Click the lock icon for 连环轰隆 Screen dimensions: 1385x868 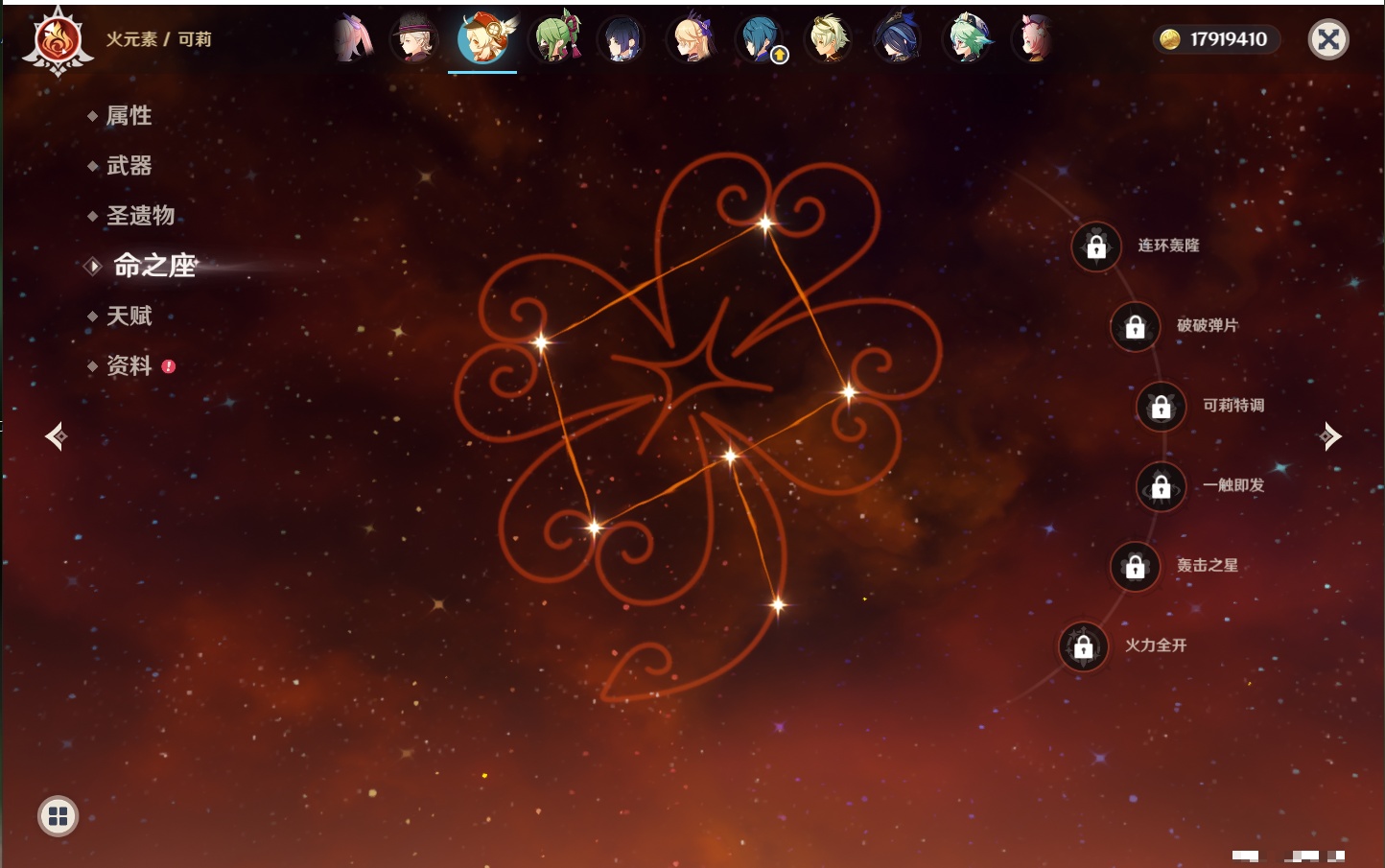pyautogui.click(x=1096, y=247)
